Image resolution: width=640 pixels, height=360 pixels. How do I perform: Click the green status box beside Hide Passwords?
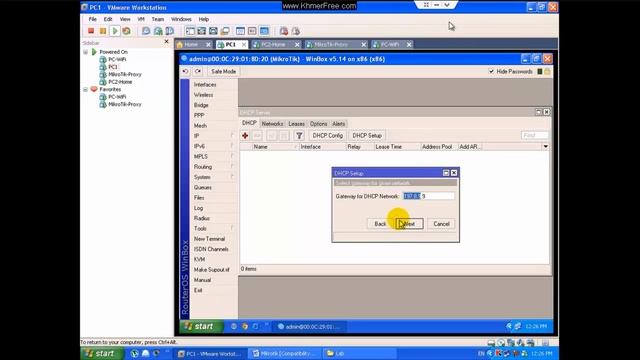(540, 71)
